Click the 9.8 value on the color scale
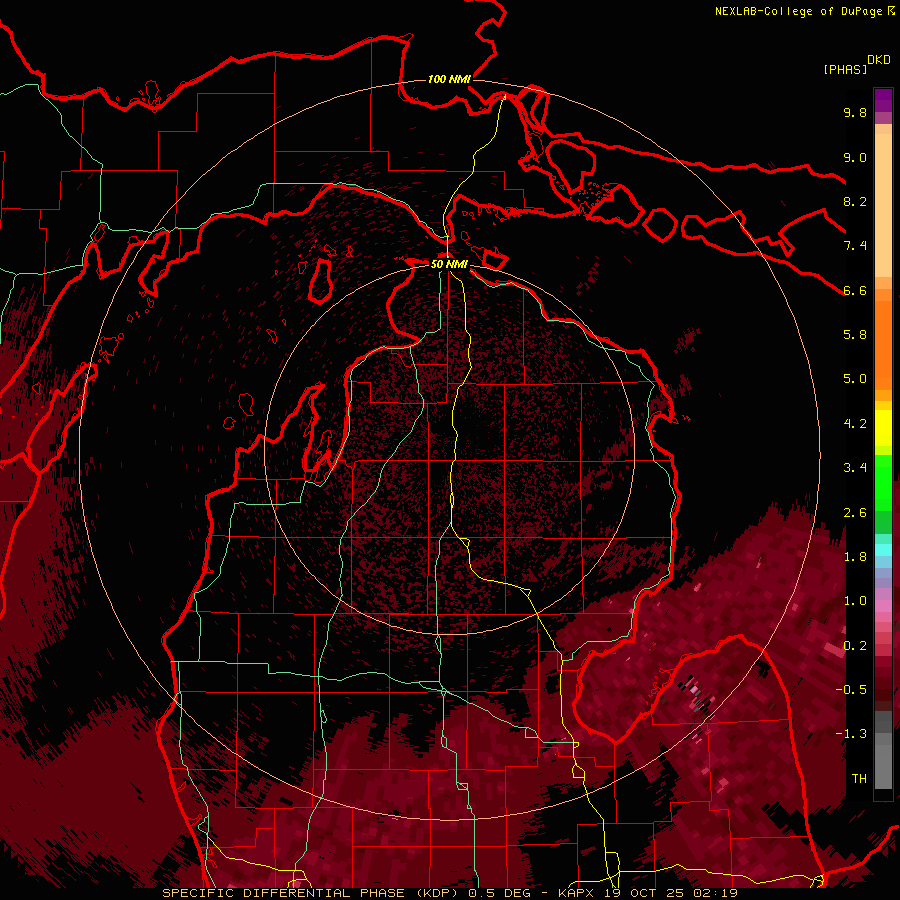Viewport: 900px width, 900px height. pos(855,112)
